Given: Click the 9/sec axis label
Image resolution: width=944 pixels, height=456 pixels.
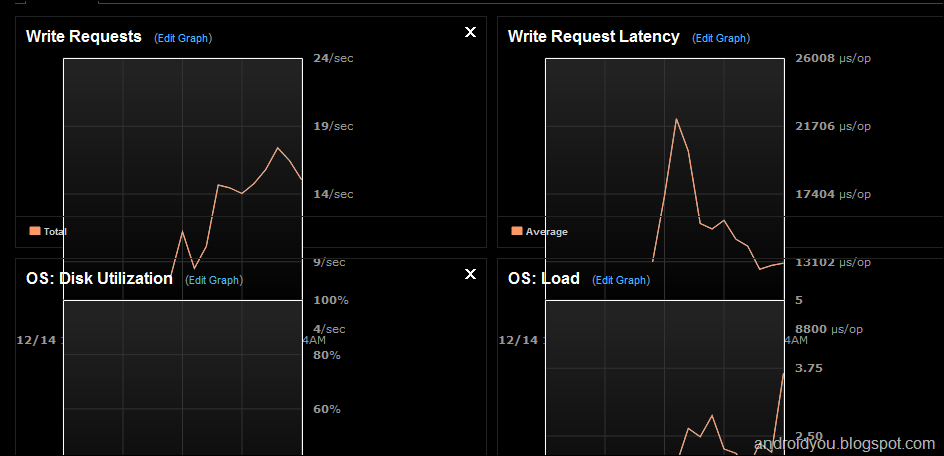Looking at the screenshot, I should point(330,262).
